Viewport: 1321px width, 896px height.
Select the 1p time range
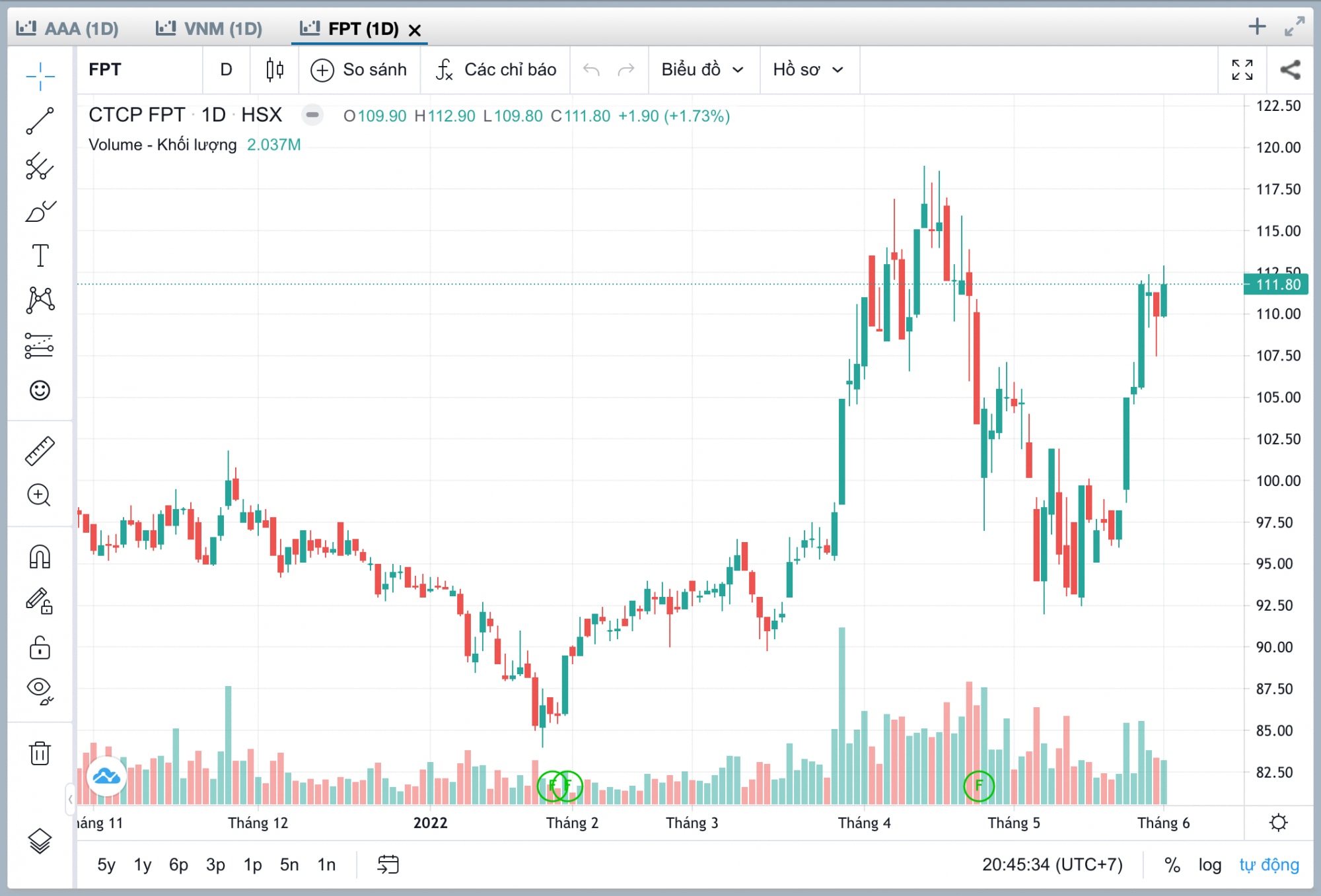pos(252,864)
